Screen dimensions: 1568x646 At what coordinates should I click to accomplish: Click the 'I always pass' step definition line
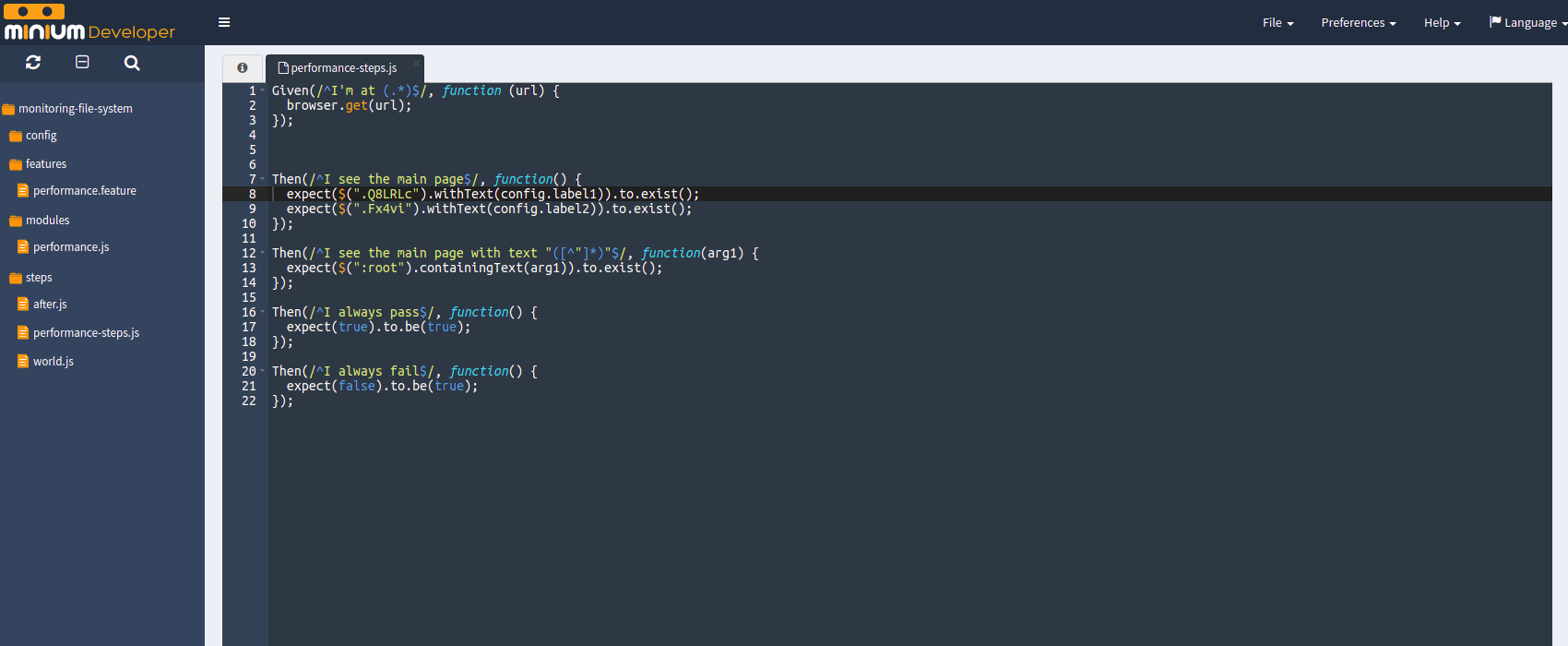405,312
